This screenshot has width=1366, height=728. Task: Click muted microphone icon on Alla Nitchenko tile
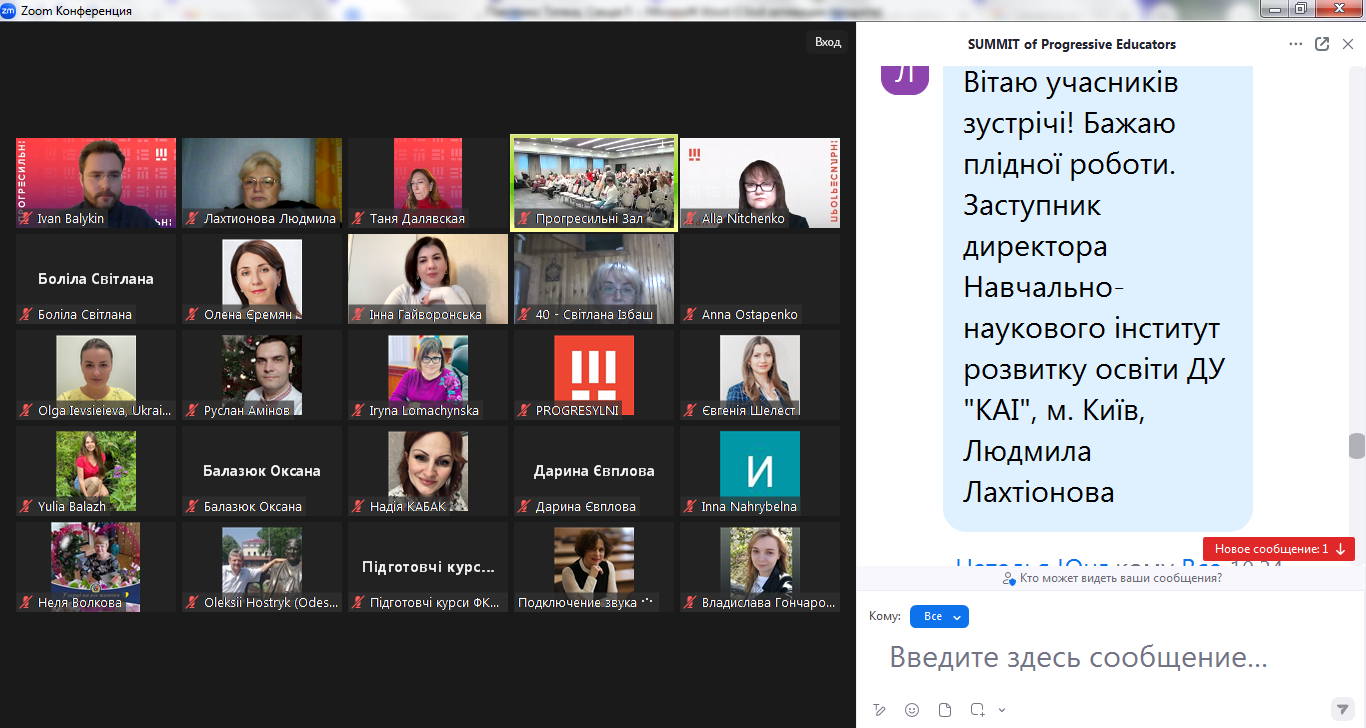coord(690,219)
